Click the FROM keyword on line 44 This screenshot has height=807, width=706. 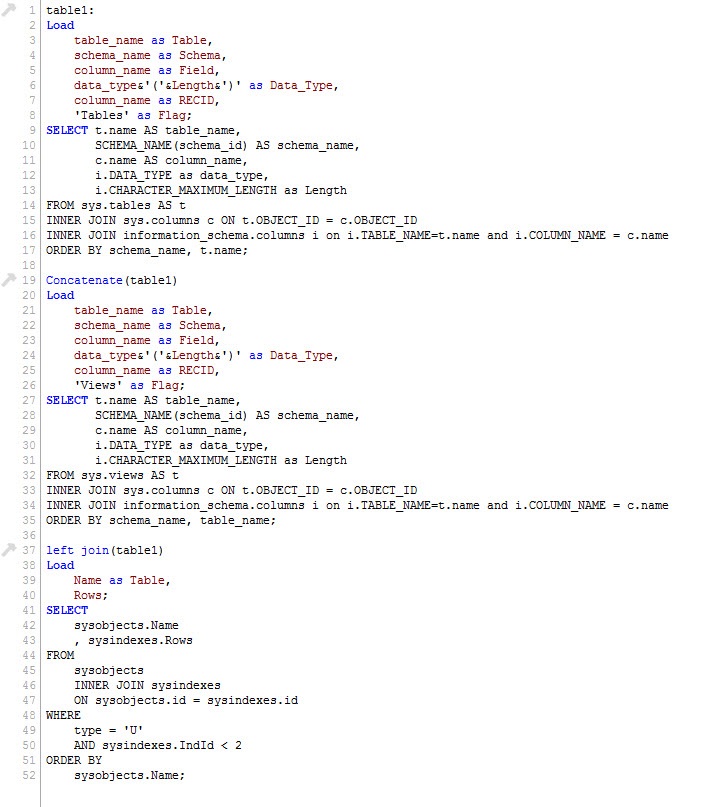(x=60, y=655)
